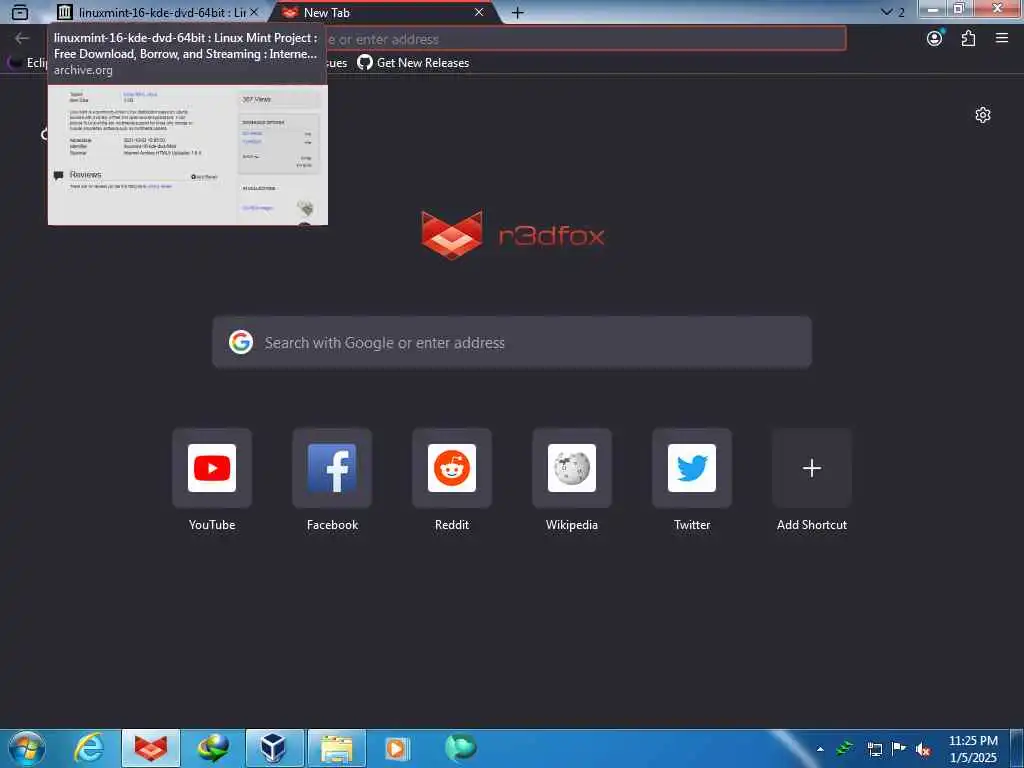This screenshot has height=768, width=1024.
Task: Switch to the linuxmint-16-kde-dvd-64bit tab
Action: tap(157, 12)
